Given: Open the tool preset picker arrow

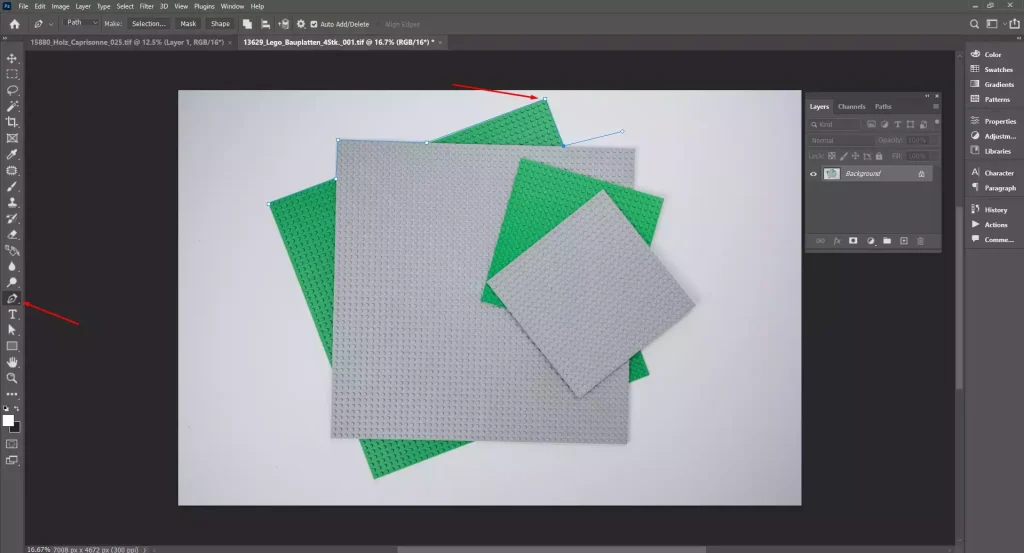Looking at the screenshot, I should [52, 24].
